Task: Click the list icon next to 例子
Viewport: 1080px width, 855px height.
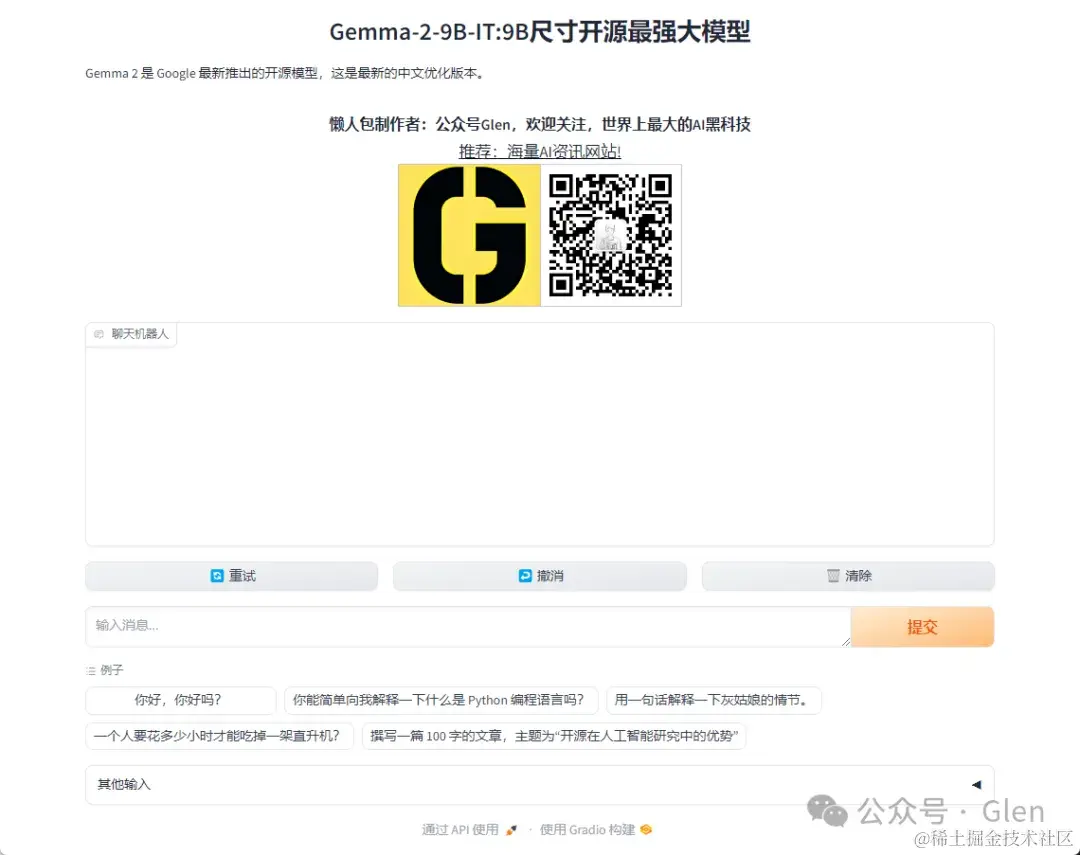Action: pos(89,670)
